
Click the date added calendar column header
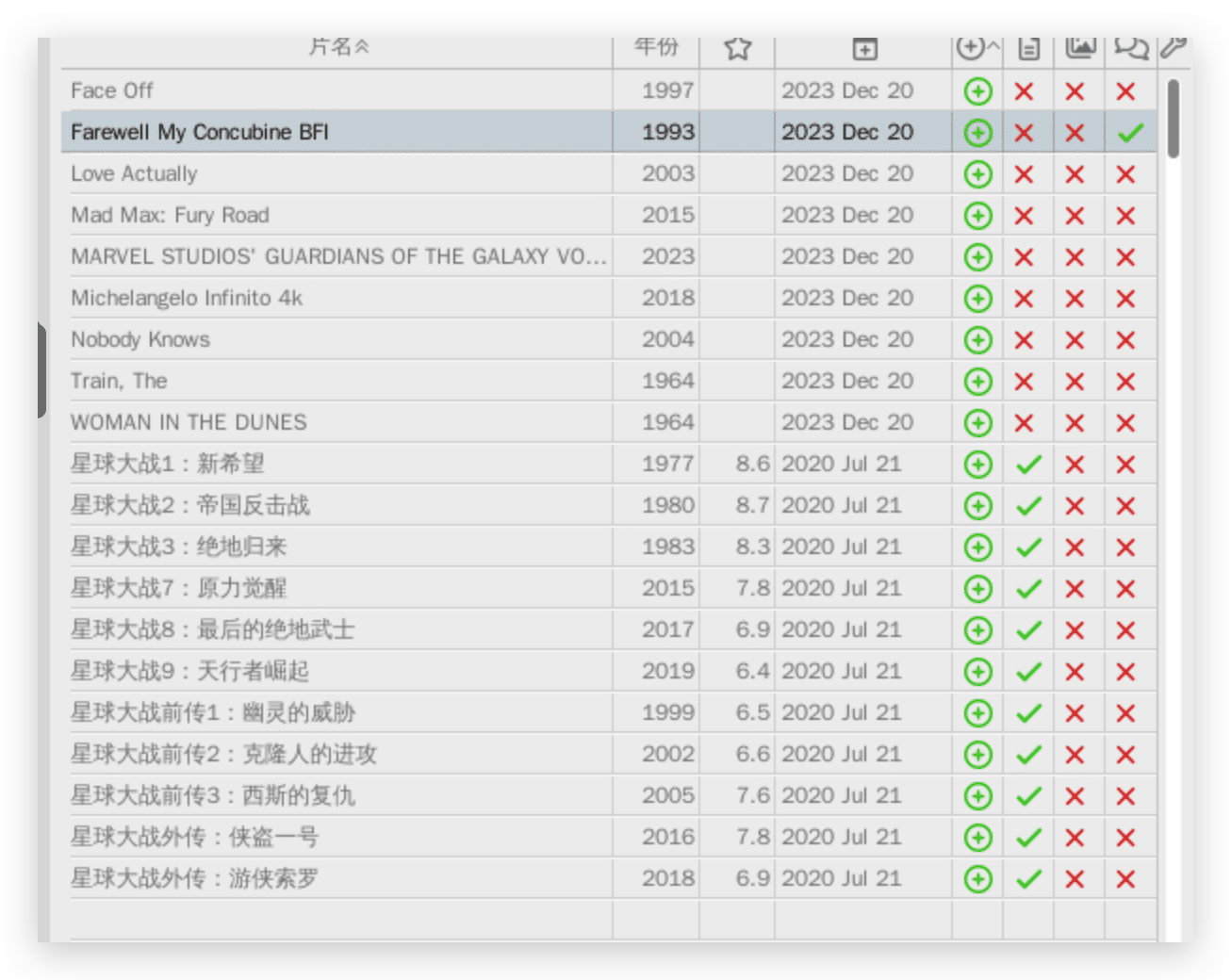863,49
